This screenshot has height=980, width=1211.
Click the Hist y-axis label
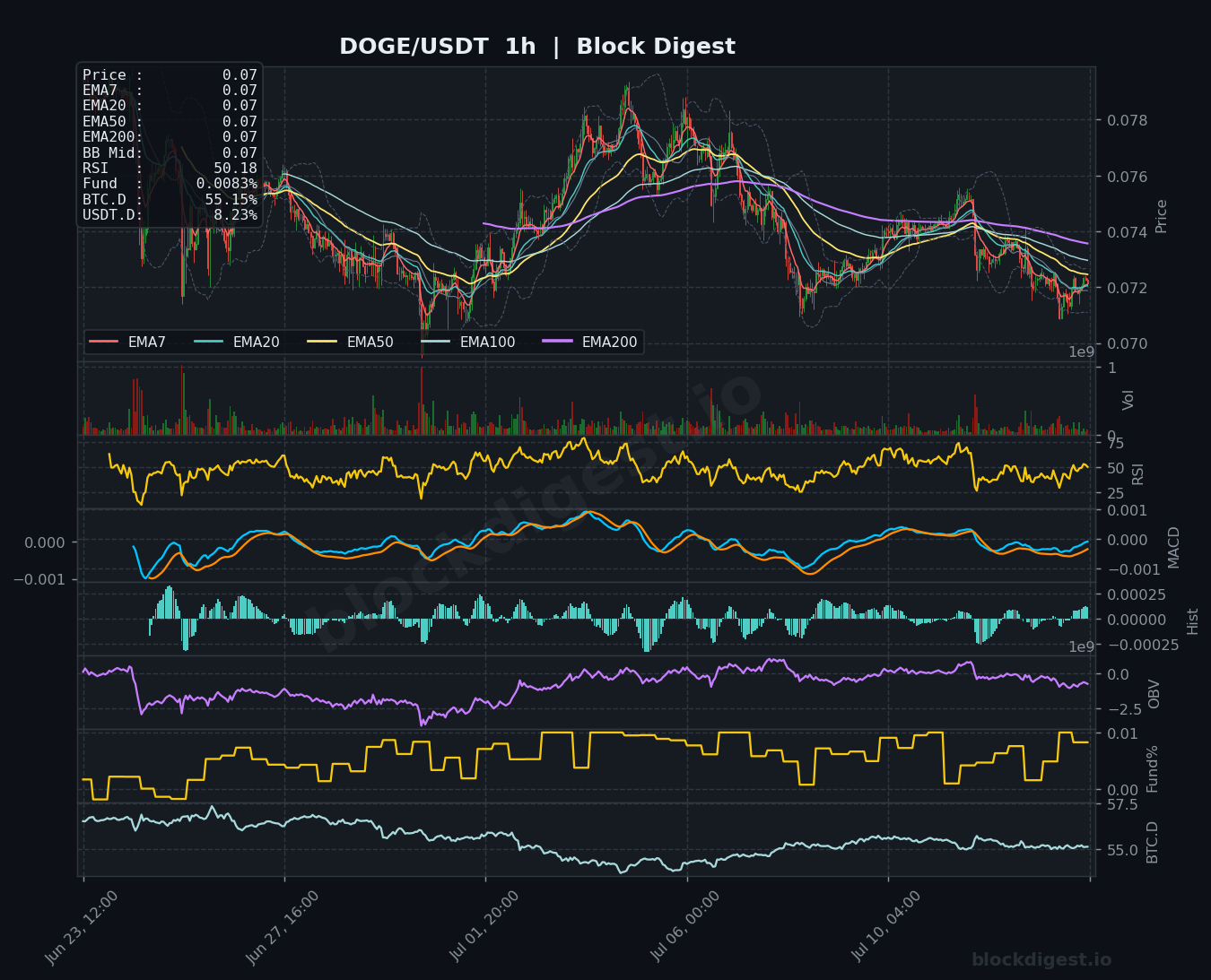coord(1192,620)
